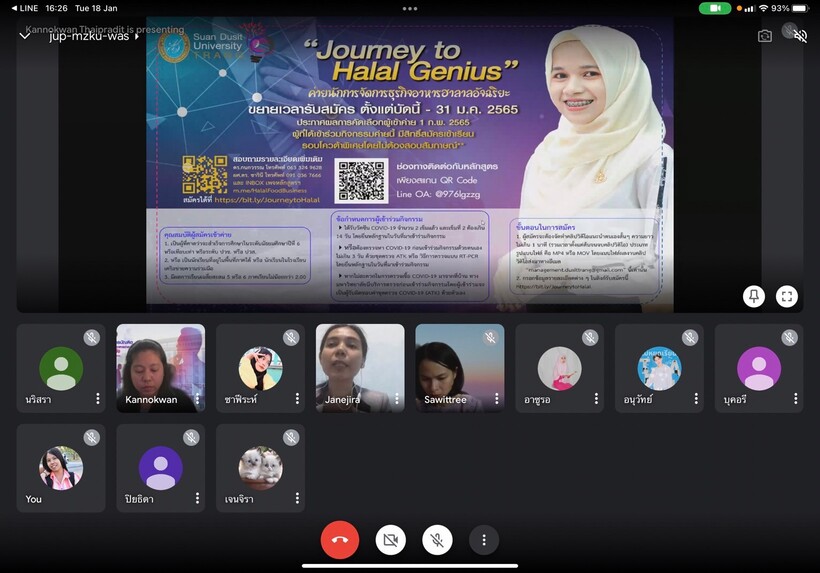Image resolution: width=820 pixels, height=573 pixels.
Task: Open the three-dot multitasking menu at top
Action: (410, 8)
